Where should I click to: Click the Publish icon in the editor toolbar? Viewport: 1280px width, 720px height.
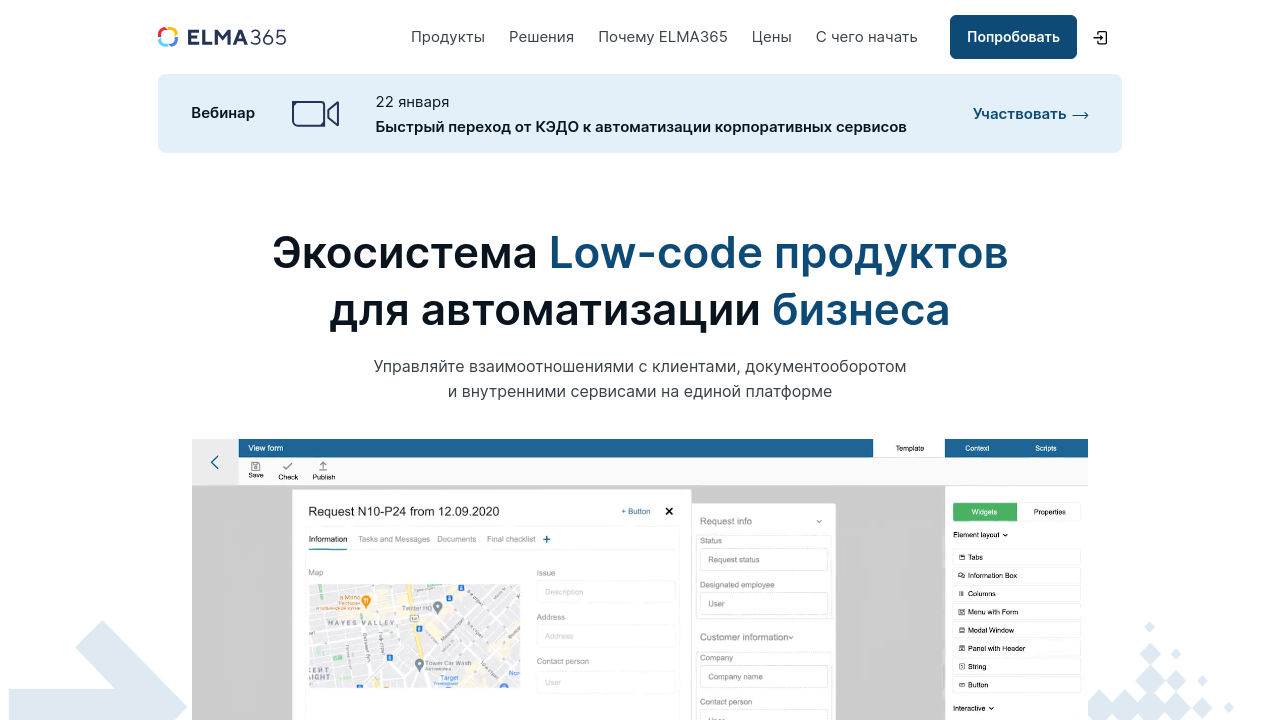323,469
